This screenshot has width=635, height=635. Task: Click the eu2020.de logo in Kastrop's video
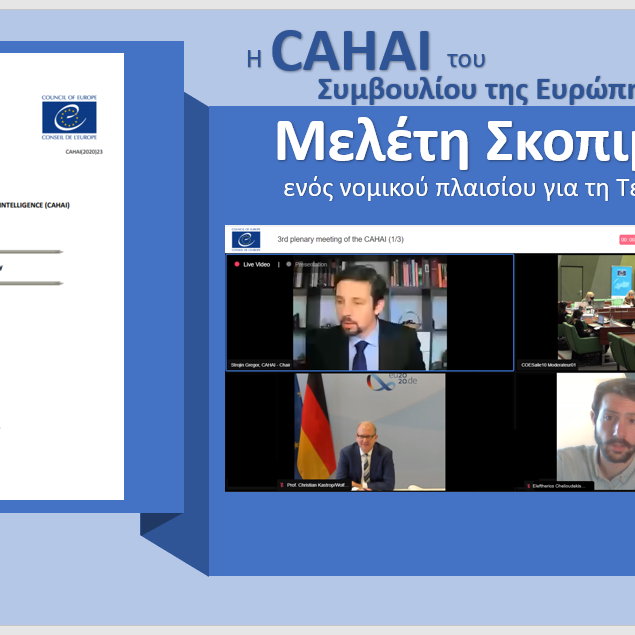(x=391, y=382)
